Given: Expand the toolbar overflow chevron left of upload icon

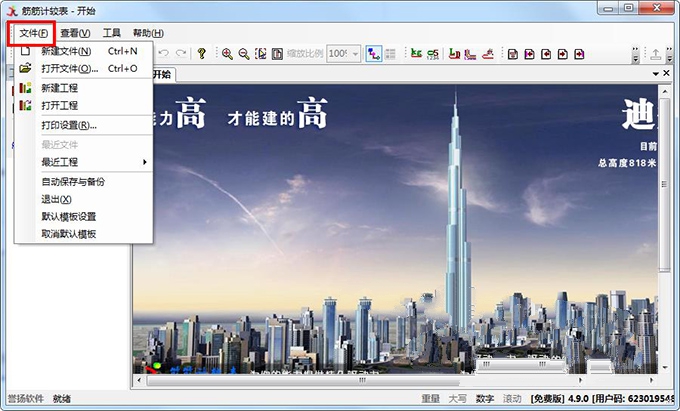Looking at the screenshot, I should (635, 54).
